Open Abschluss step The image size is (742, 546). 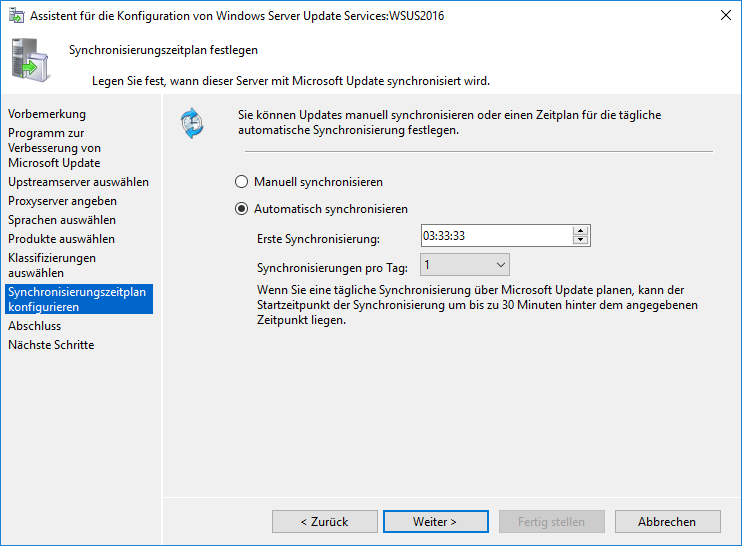click(x=35, y=326)
